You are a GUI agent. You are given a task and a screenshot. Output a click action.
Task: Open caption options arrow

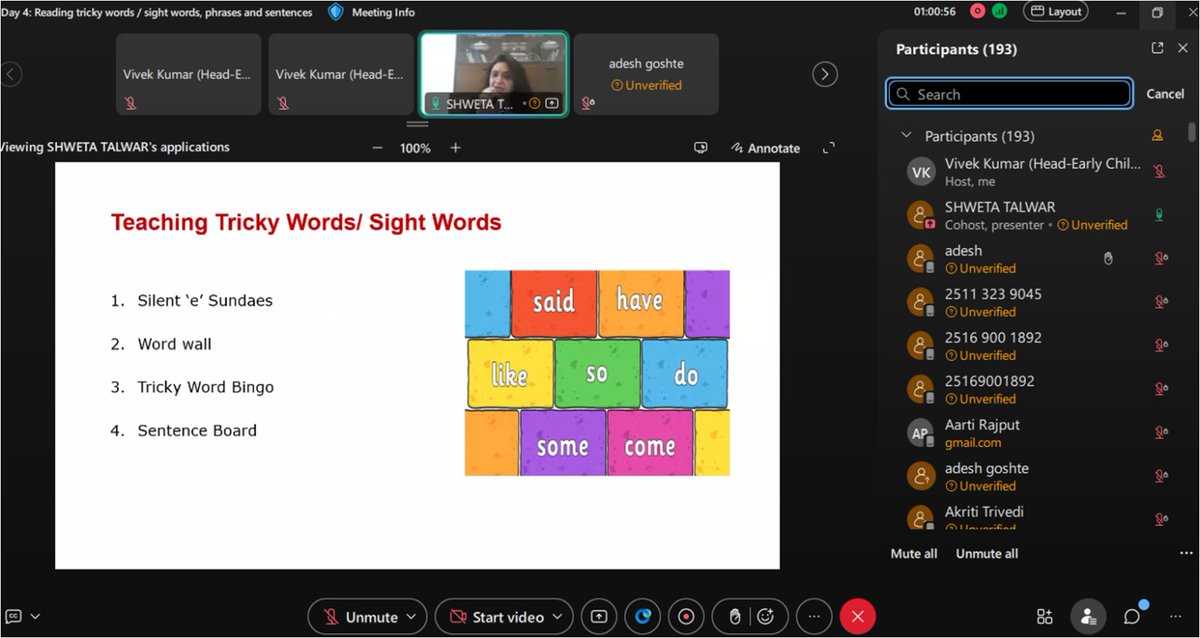coord(36,616)
